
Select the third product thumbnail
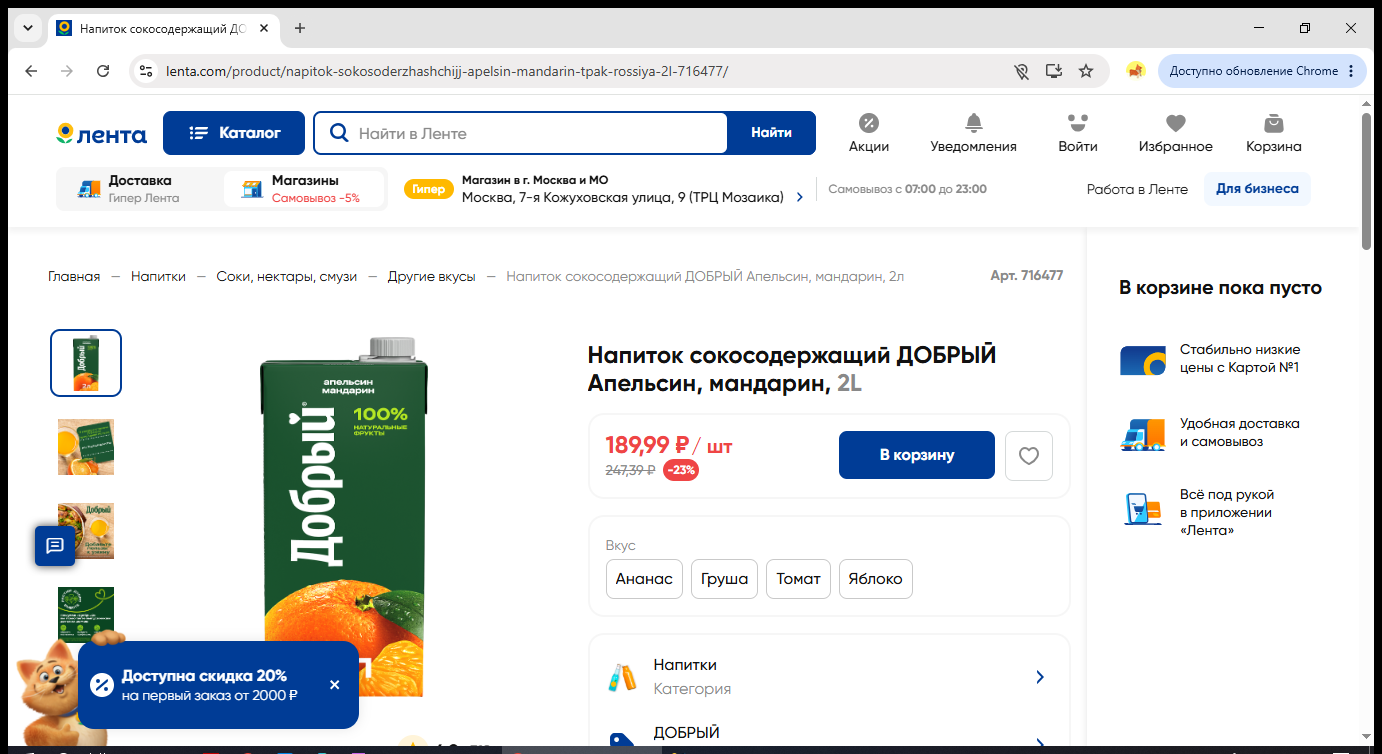pyautogui.click(x=86, y=531)
